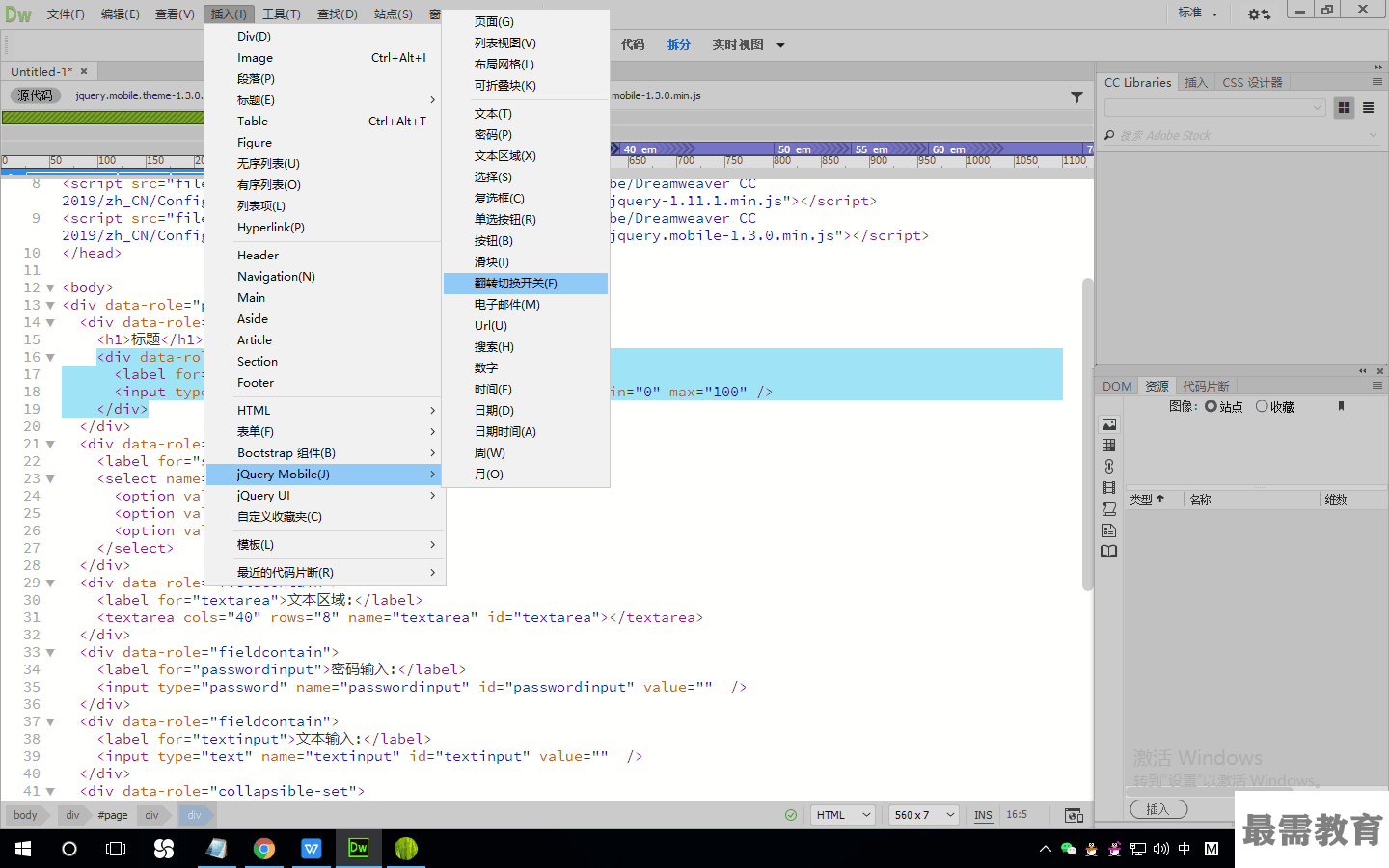Switch to 拆分 view
The image size is (1389, 868).
point(679,44)
